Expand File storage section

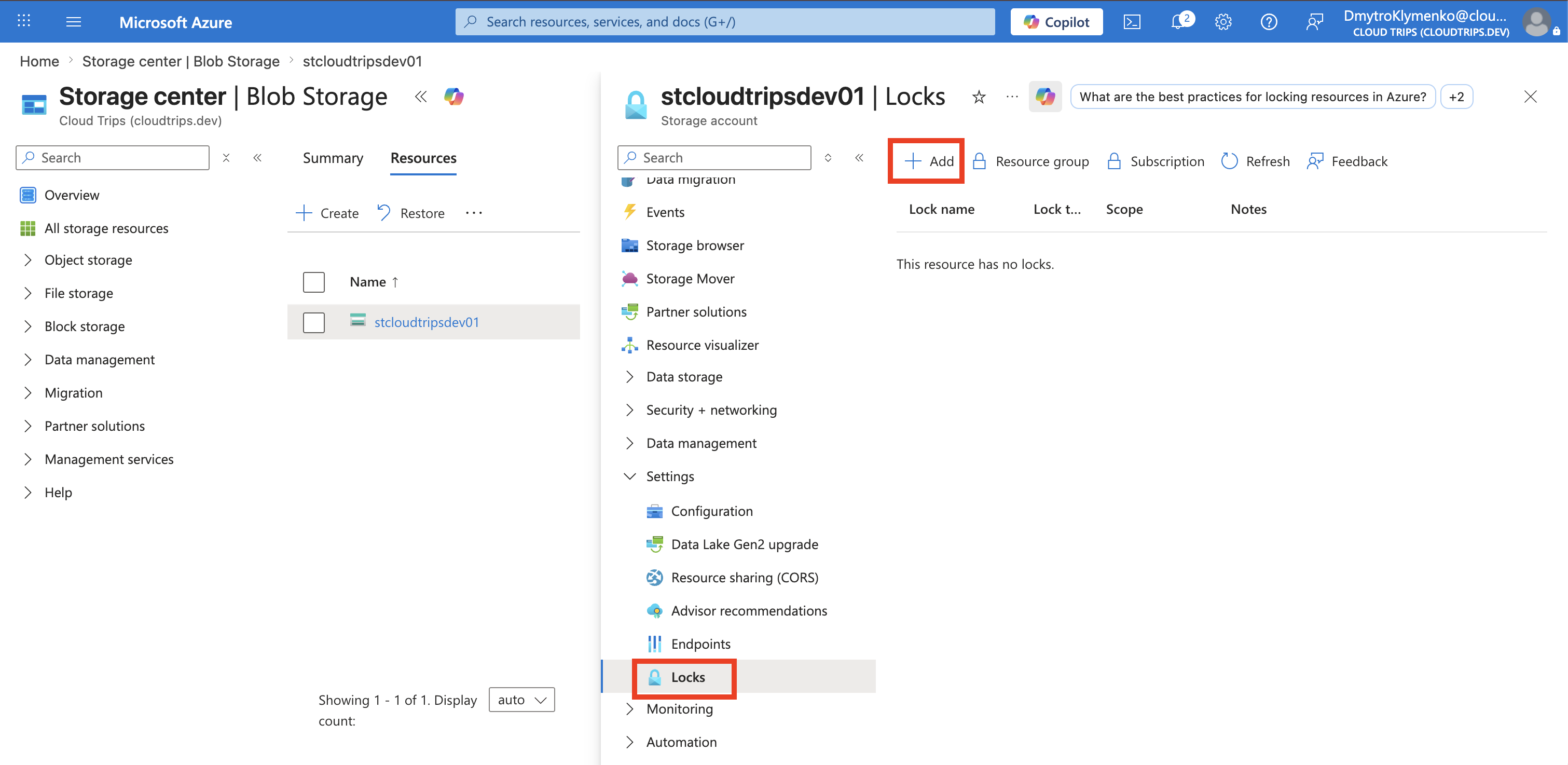point(78,294)
